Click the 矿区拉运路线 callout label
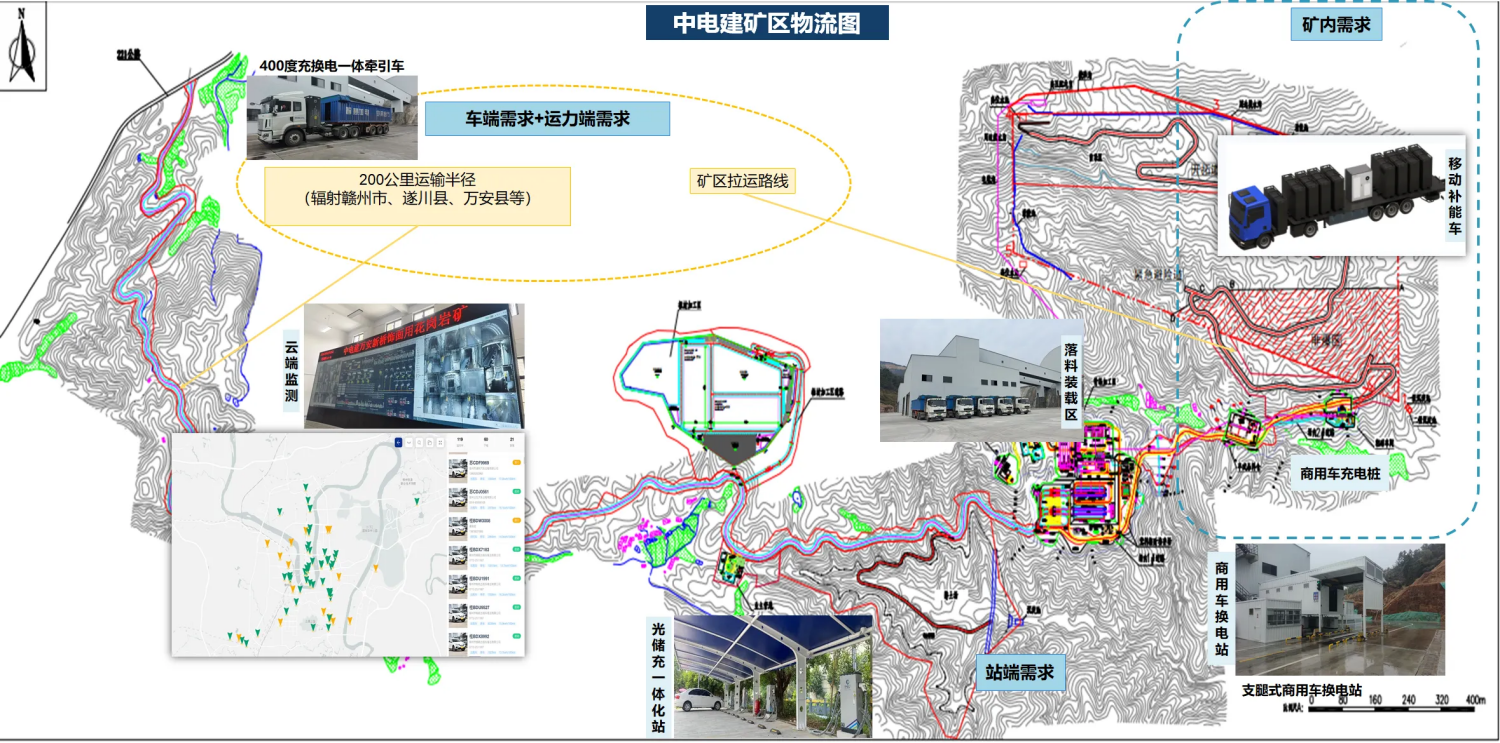 click(x=743, y=181)
